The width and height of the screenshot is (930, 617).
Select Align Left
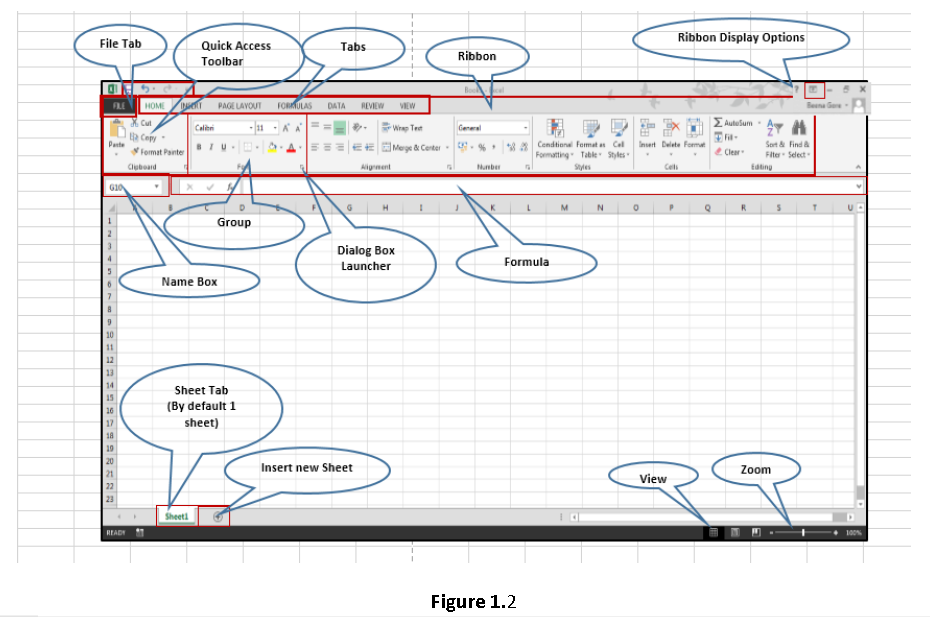coord(315,147)
